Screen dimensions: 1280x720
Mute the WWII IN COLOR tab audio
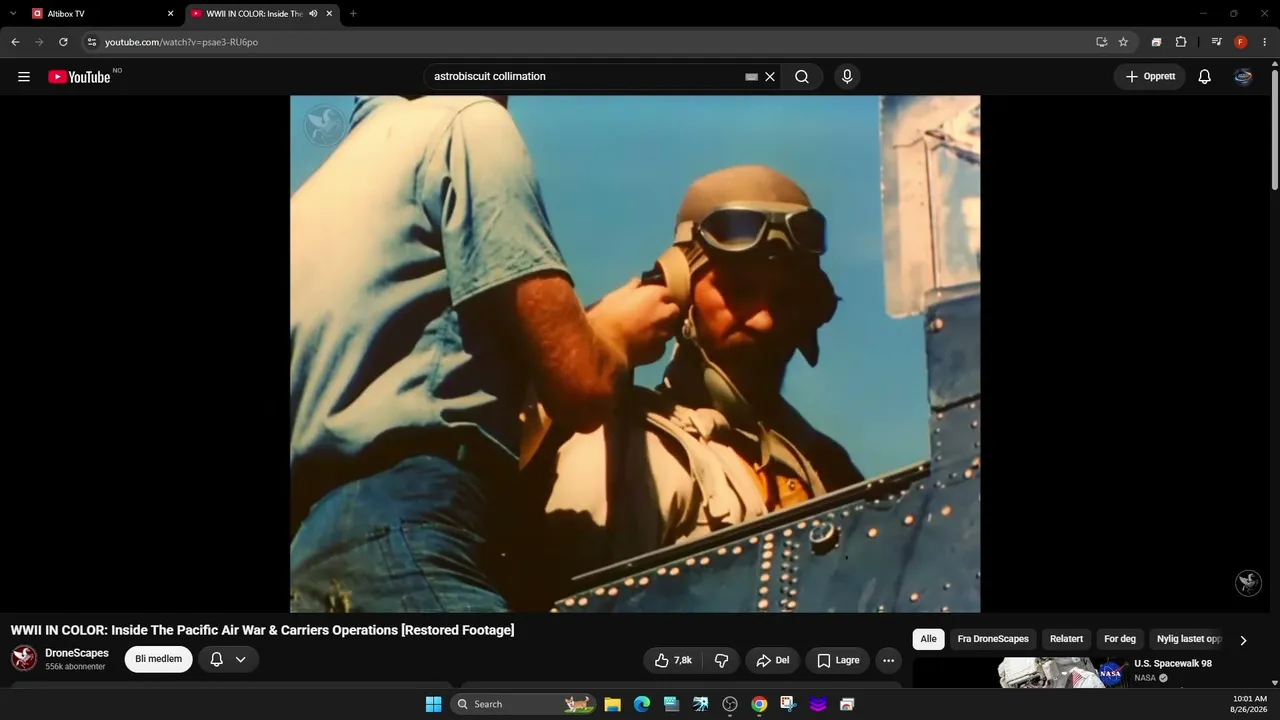(313, 14)
